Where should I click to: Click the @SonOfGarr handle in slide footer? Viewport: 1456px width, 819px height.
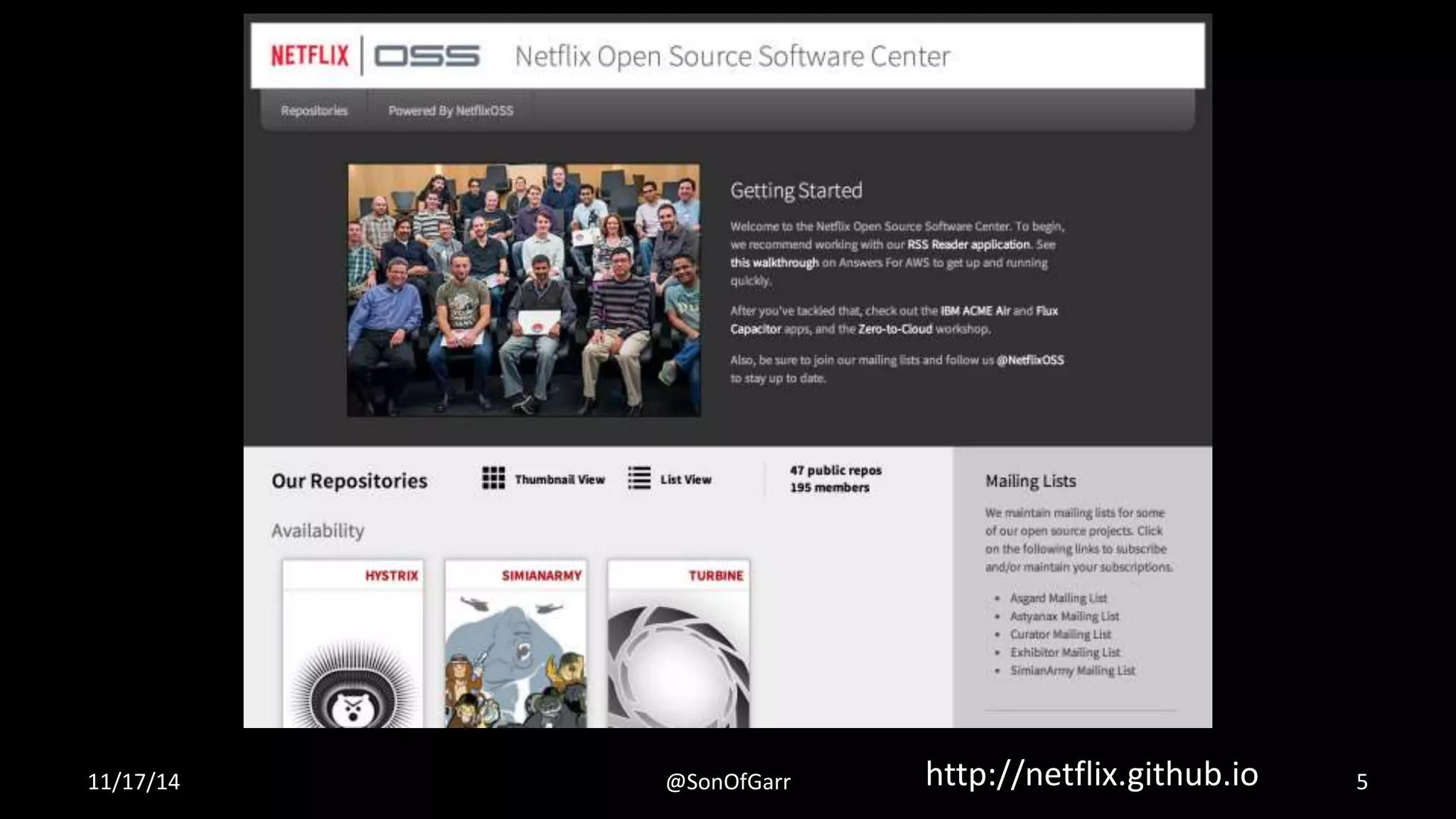728,782
